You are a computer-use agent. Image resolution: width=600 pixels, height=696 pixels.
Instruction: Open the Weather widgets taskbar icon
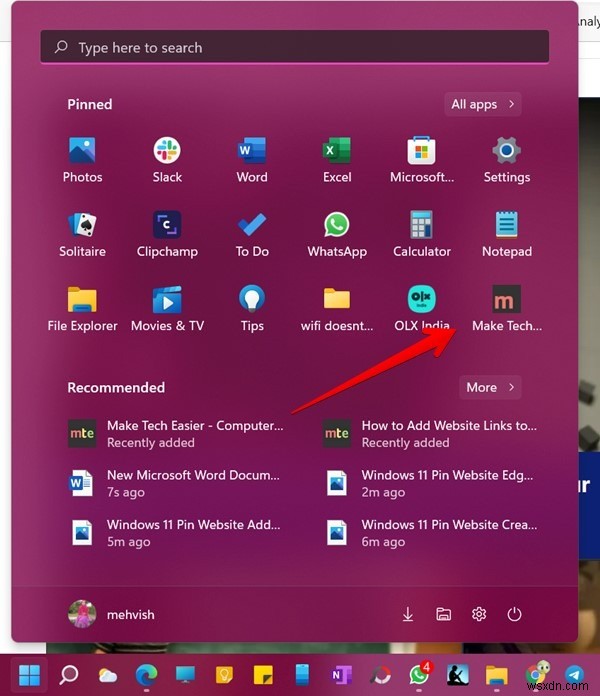click(x=107, y=675)
